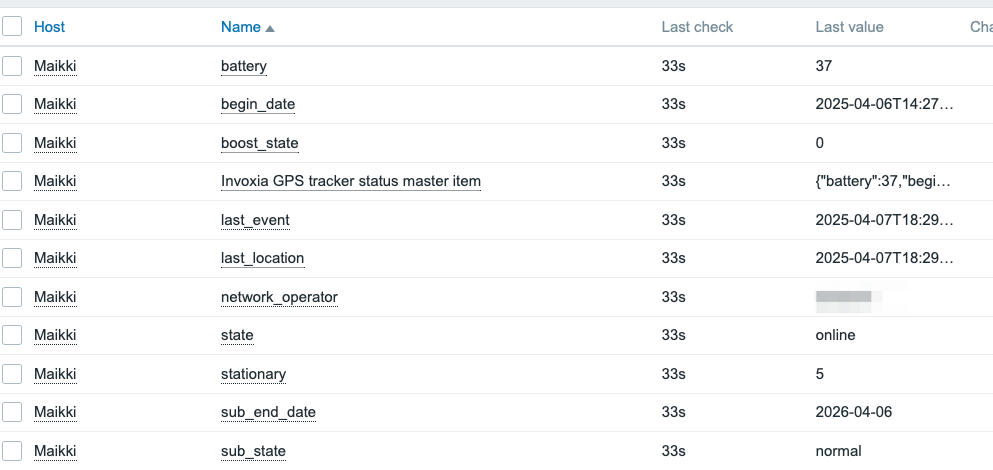Open the last_location item link

pos(262,258)
